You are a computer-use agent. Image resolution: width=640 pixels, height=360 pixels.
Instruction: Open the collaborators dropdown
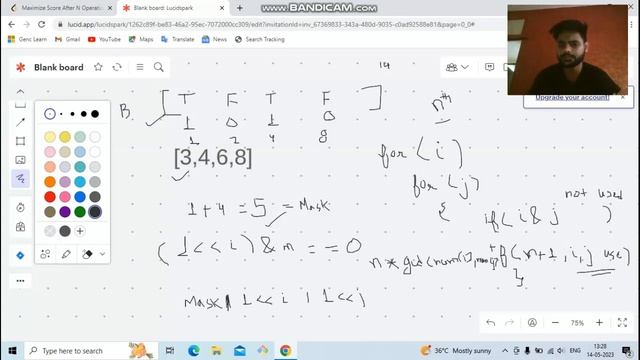tap(457, 67)
